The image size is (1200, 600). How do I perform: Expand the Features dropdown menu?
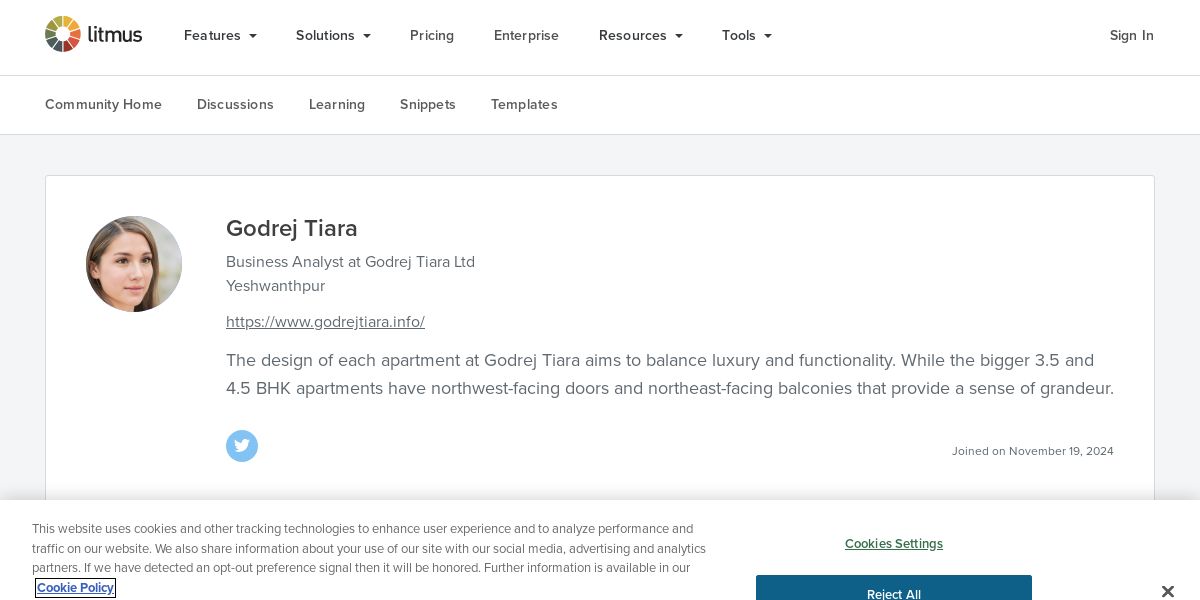tap(220, 35)
